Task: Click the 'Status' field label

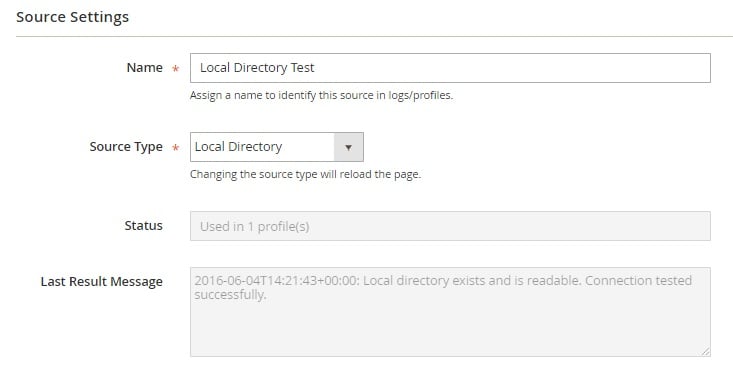Action: pyautogui.click(x=144, y=226)
